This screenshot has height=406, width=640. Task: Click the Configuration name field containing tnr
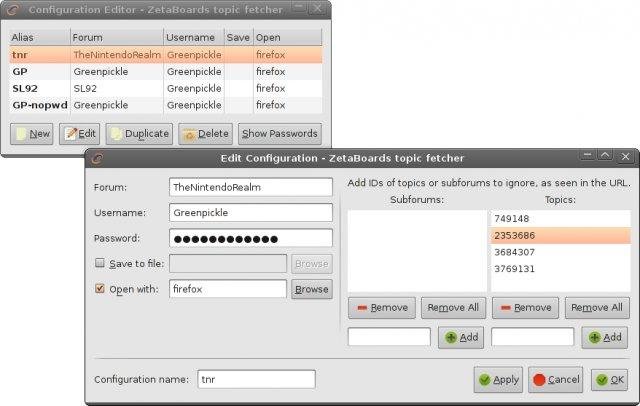click(256, 379)
